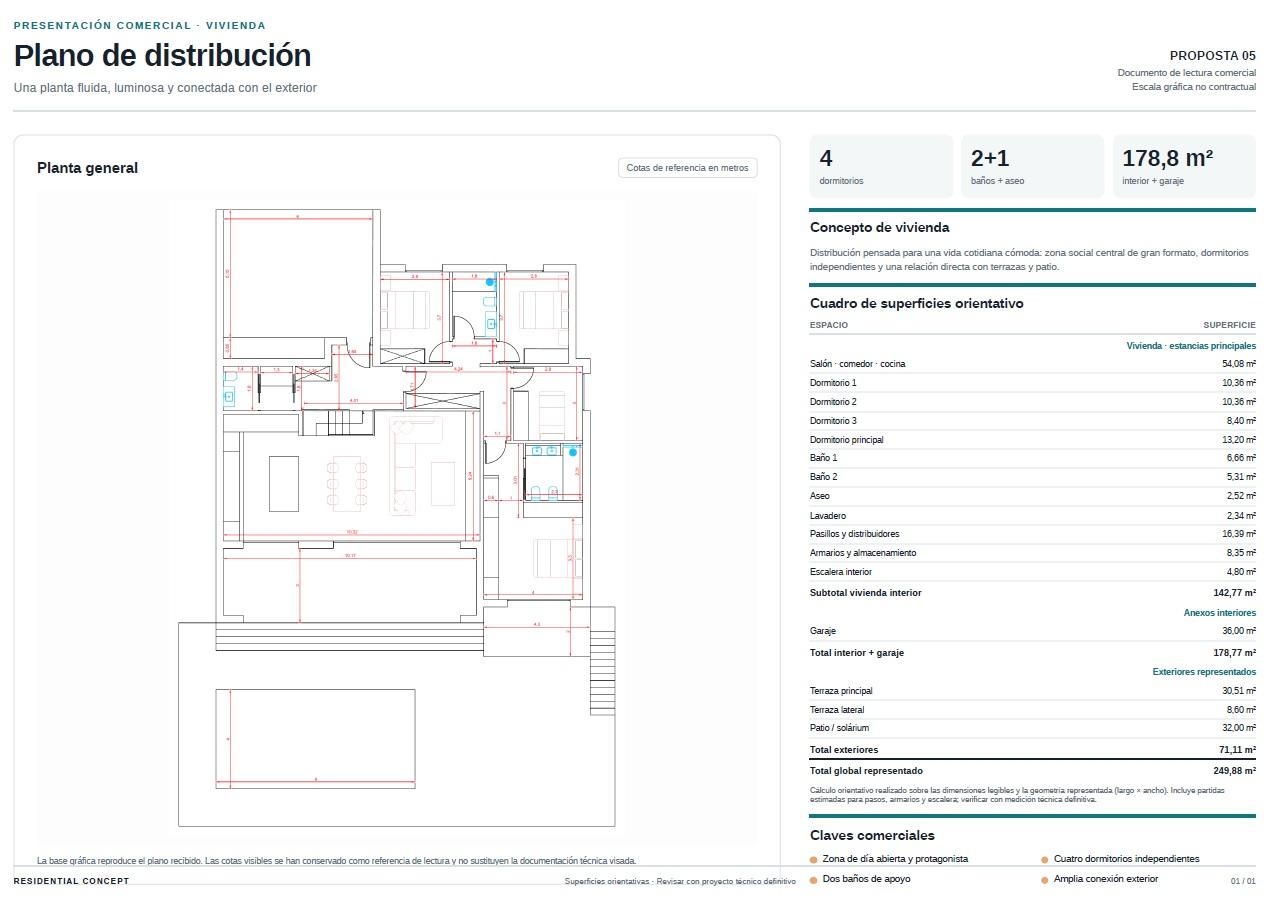This screenshot has height=906, width=1279.
Task: Click the "Total exteriores" row label
Action: pyautogui.click(x=844, y=750)
